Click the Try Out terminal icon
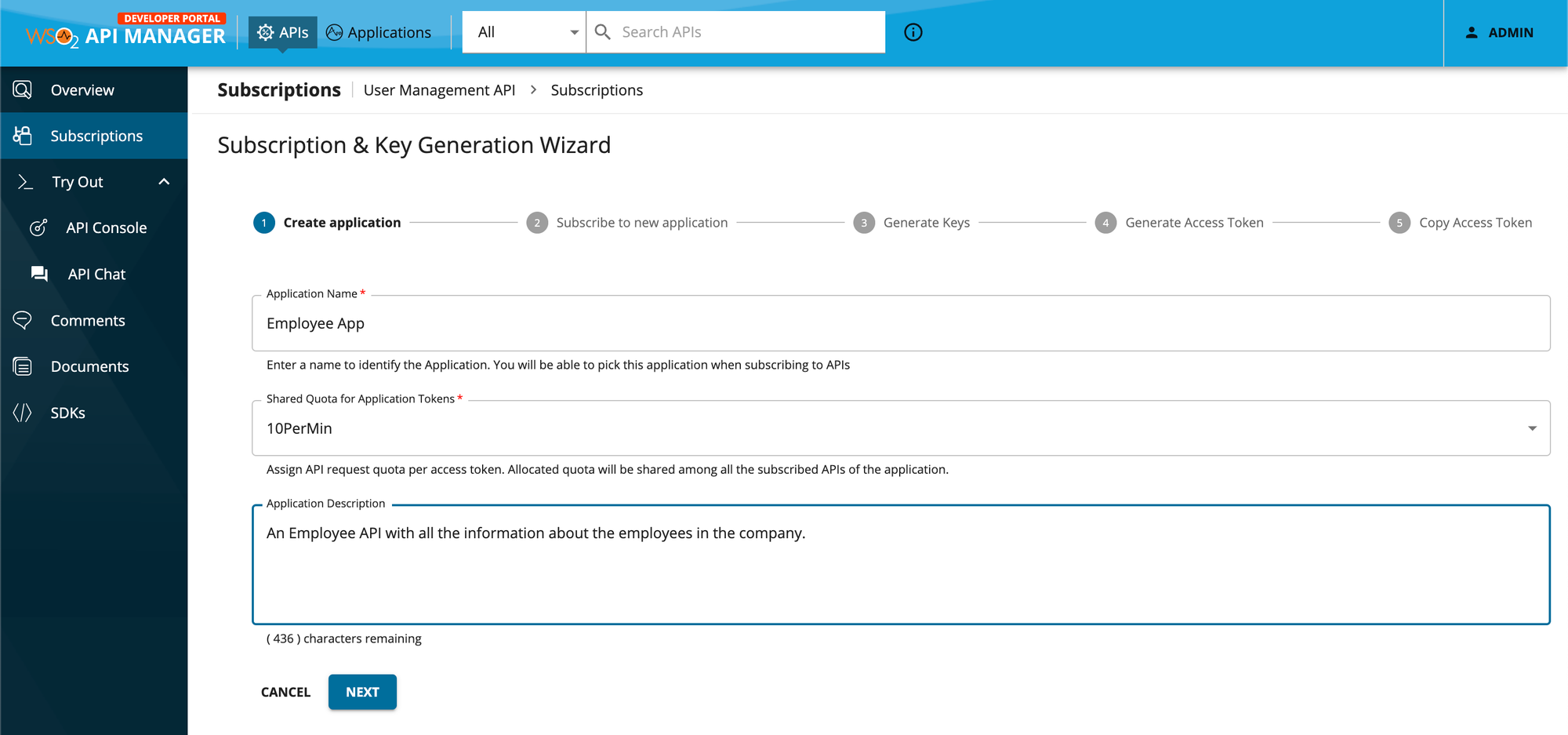The width and height of the screenshot is (1568, 735). [x=25, y=182]
